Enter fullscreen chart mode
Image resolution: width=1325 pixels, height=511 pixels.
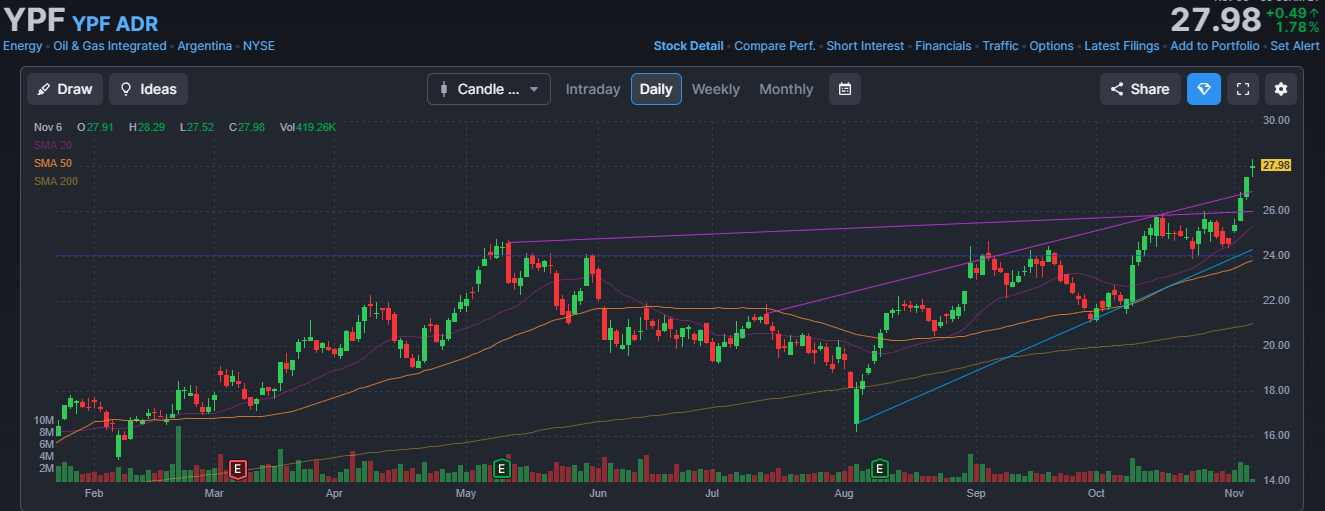(x=1243, y=89)
